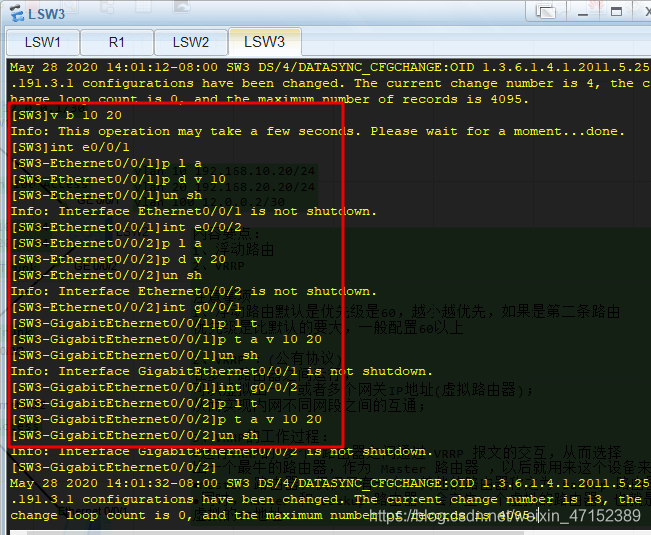Viewport: 651px width, 535px height.
Task: Click the 'May 28 2020 14:01:32' log line
Action: coord(330,484)
